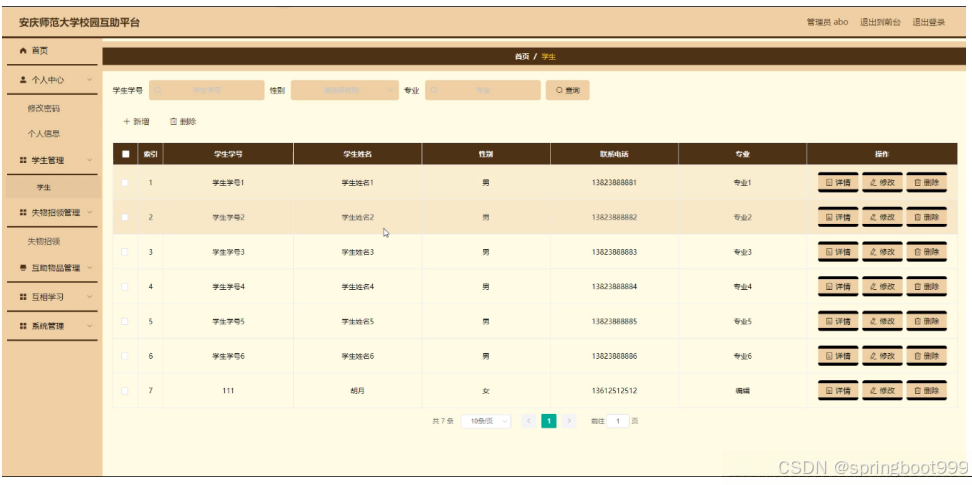
Task: Click phone number 13612512512
Action: [614, 391]
